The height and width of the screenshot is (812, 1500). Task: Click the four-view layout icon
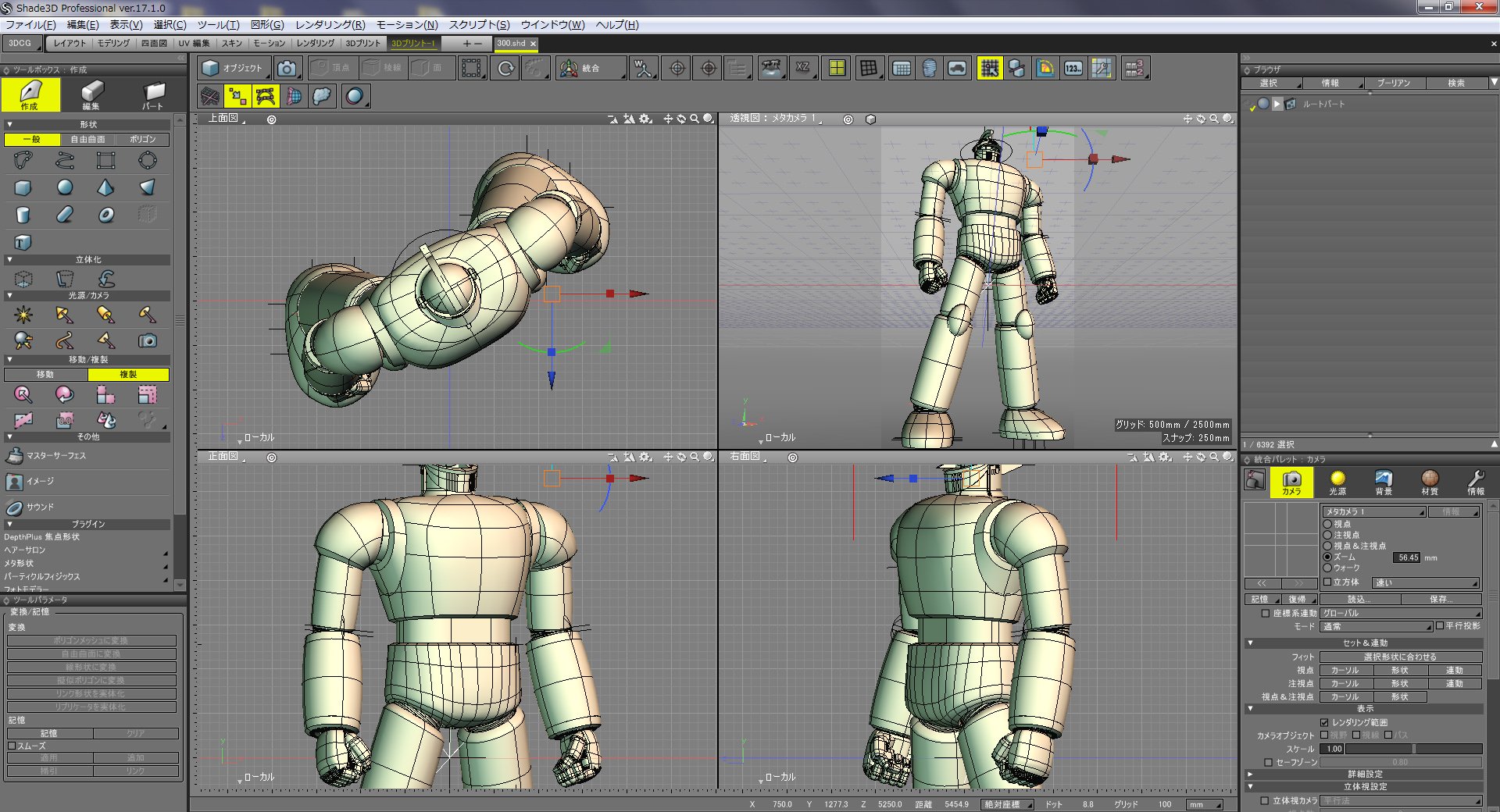pos(837,69)
